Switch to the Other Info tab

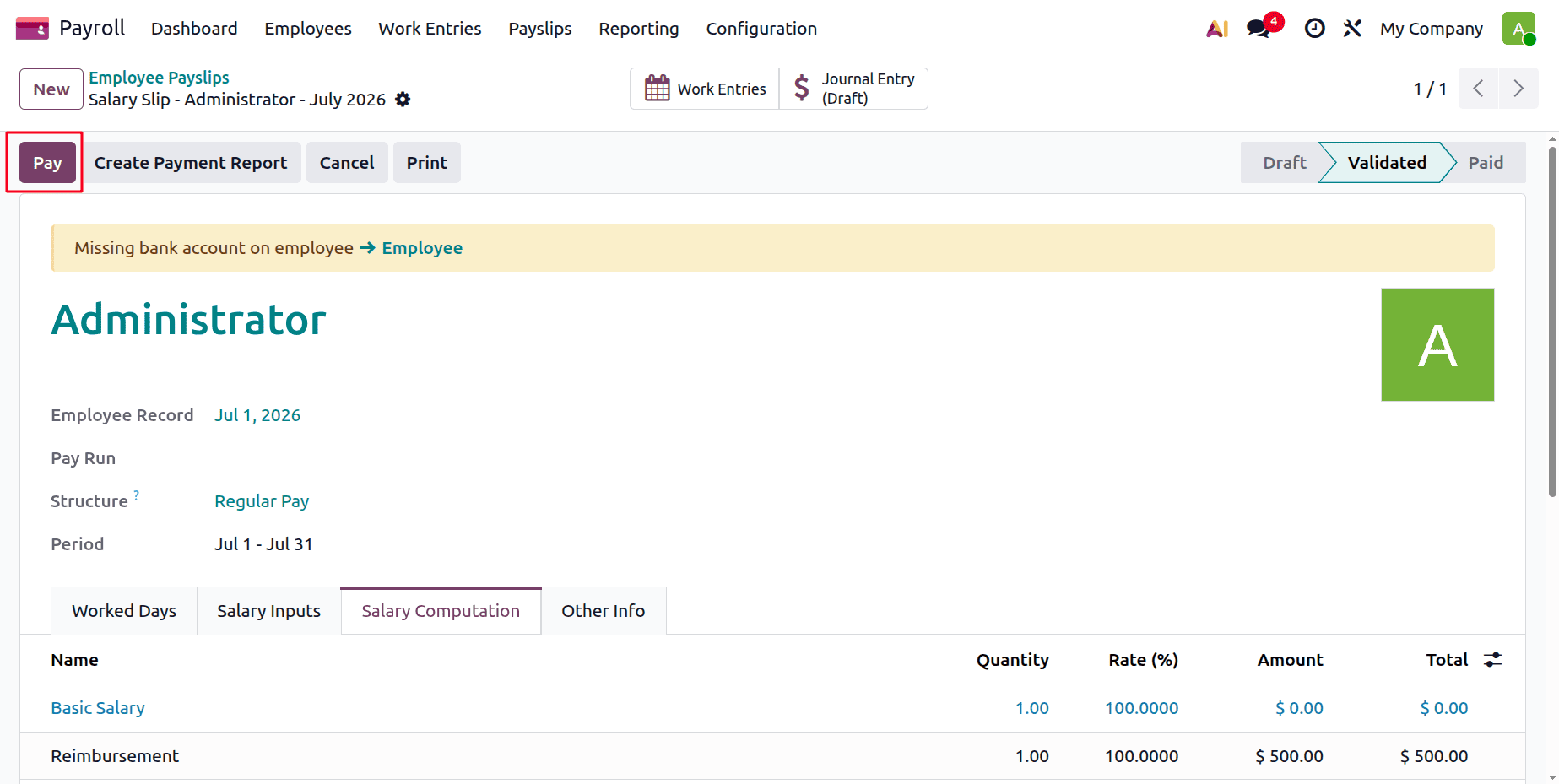(604, 611)
